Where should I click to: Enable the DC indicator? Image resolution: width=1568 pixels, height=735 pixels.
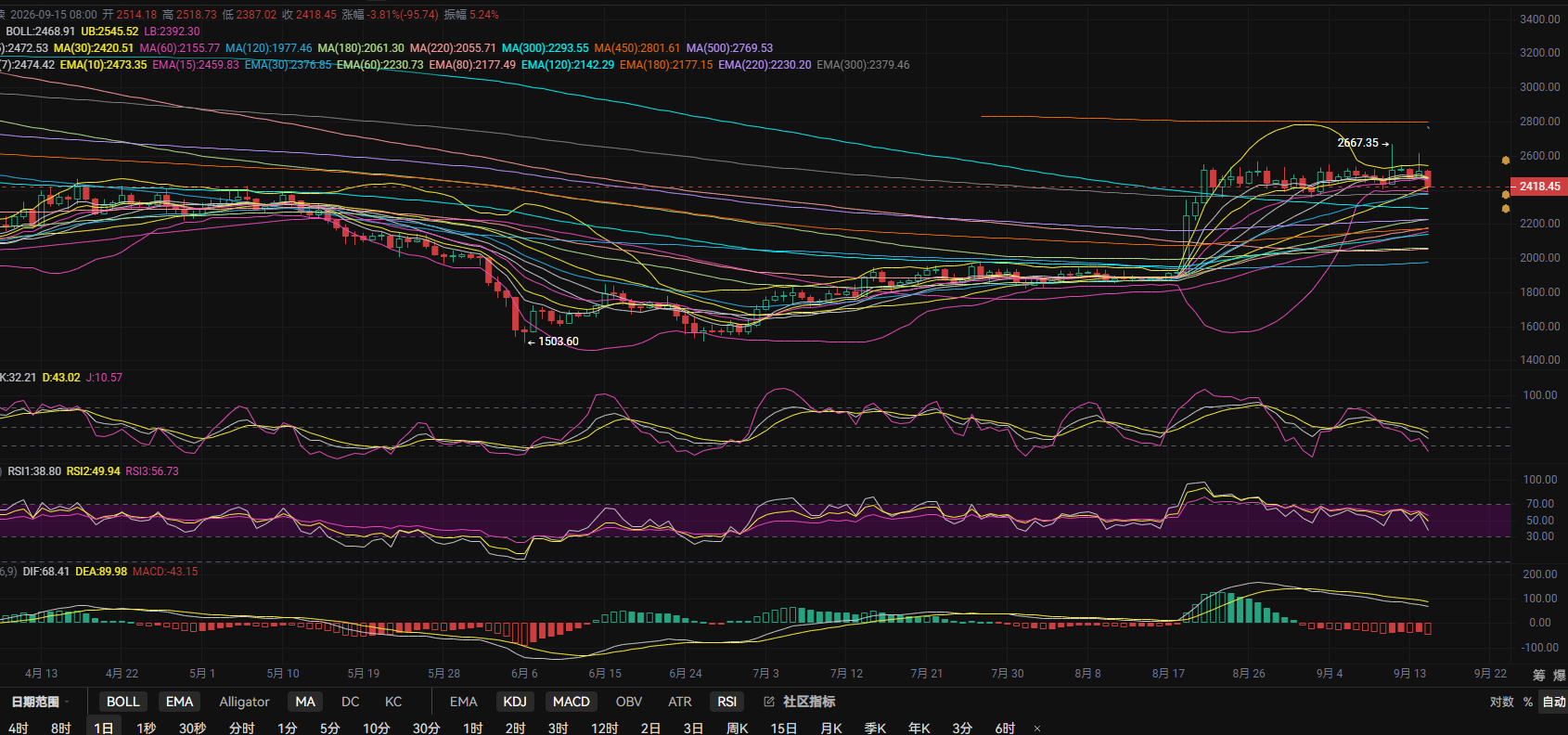pyautogui.click(x=350, y=702)
